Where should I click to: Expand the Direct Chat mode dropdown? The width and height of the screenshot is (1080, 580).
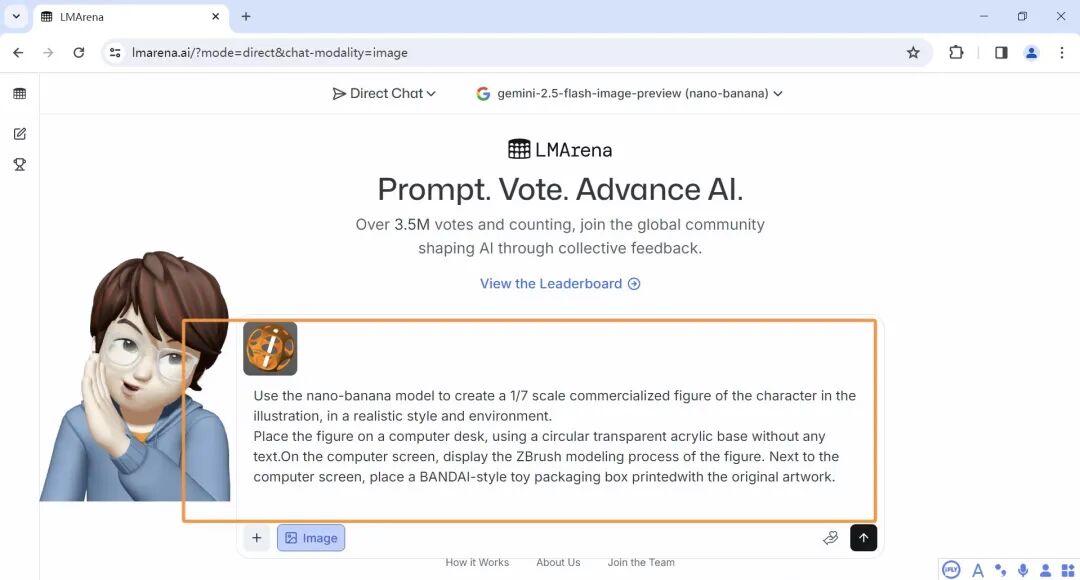coord(385,94)
